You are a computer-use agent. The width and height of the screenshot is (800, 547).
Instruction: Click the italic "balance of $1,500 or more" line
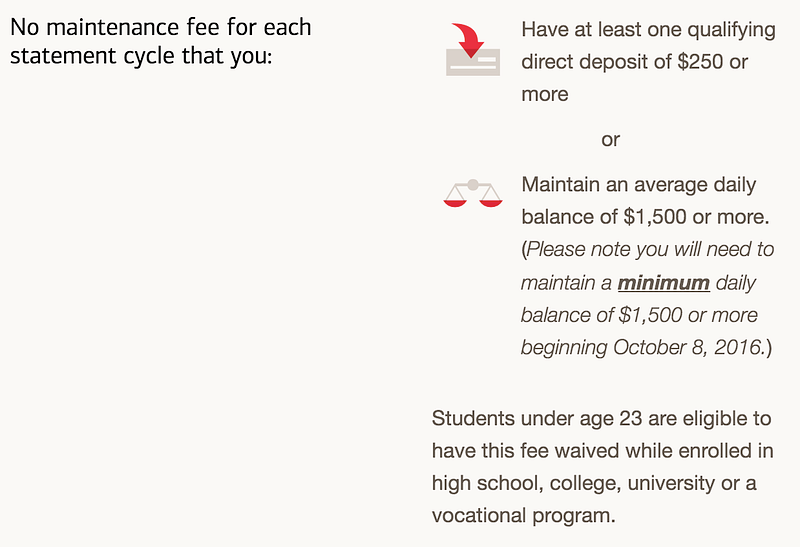[639, 315]
